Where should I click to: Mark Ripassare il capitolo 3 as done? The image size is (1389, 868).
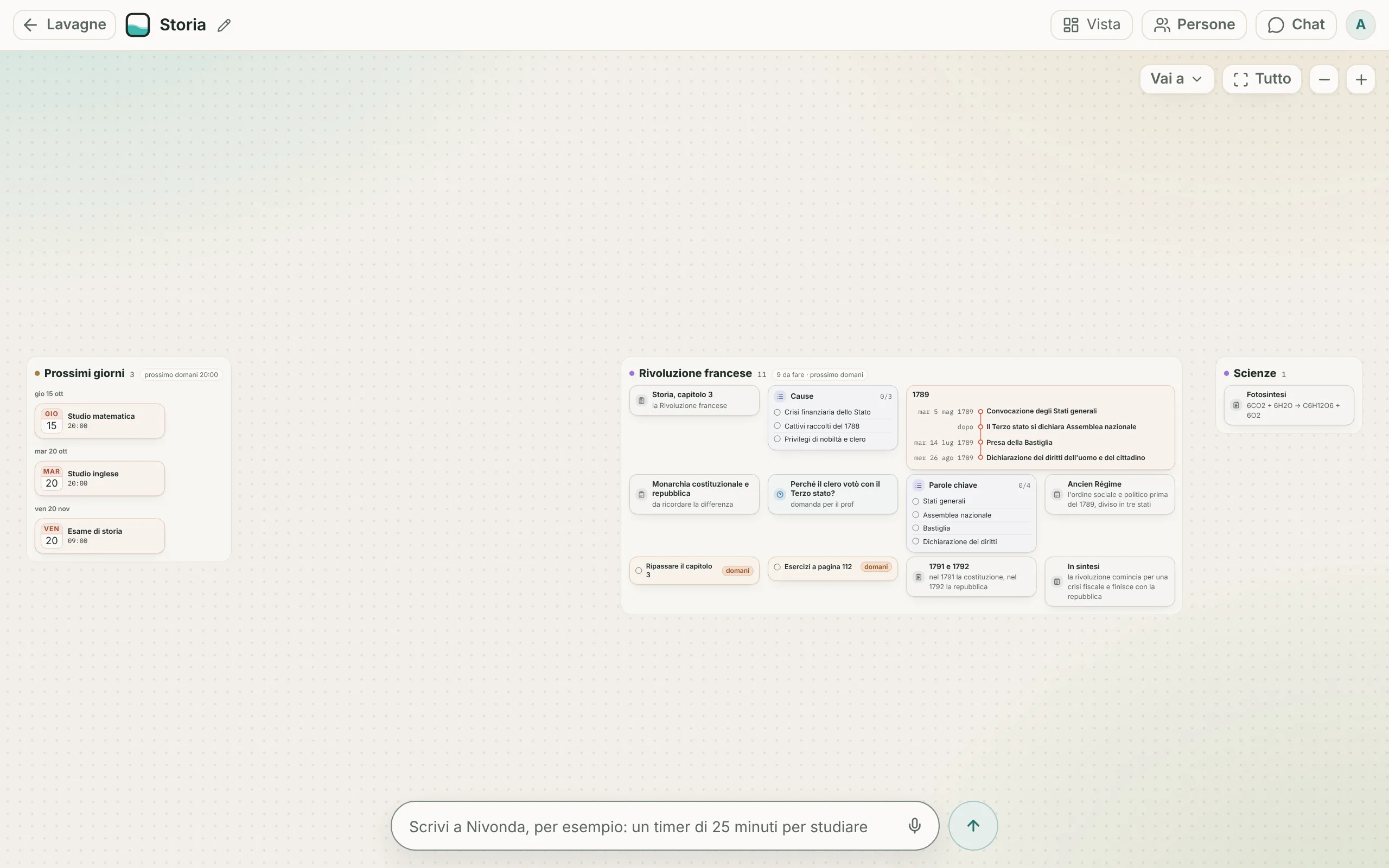tap(638, 571)
